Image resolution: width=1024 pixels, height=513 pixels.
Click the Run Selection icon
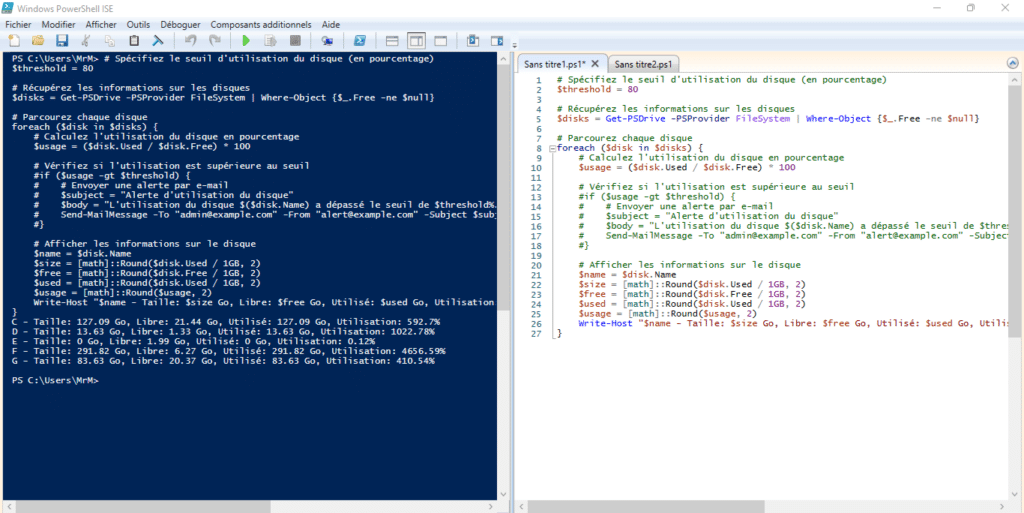pyautogui.click(x=270, y=41)
